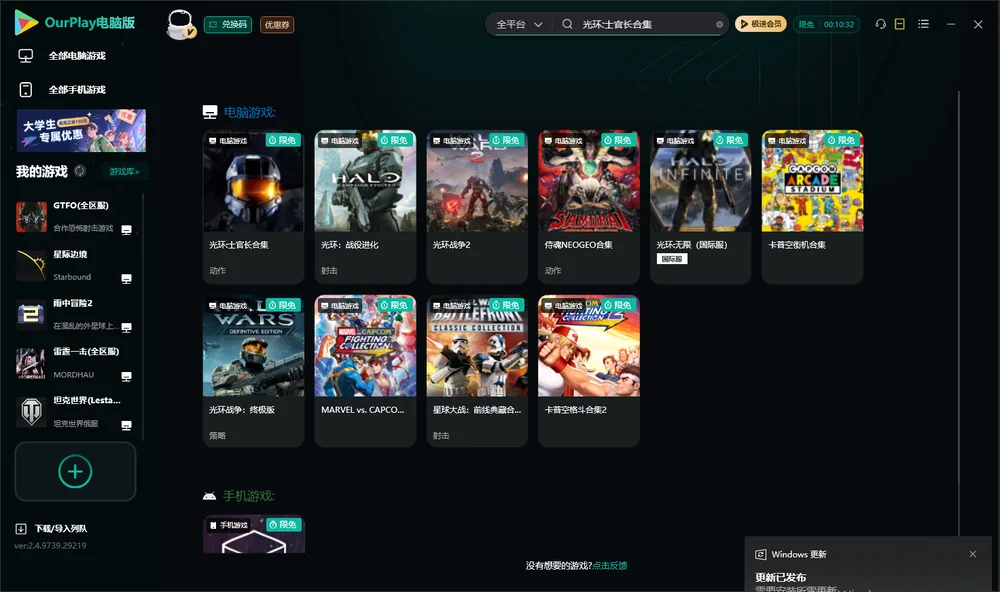Image resolution: width=1000 pixels, height=592 pixels.
Task: Open the 光环士官长合集 game thumbnail
Action: coord(254,181)
